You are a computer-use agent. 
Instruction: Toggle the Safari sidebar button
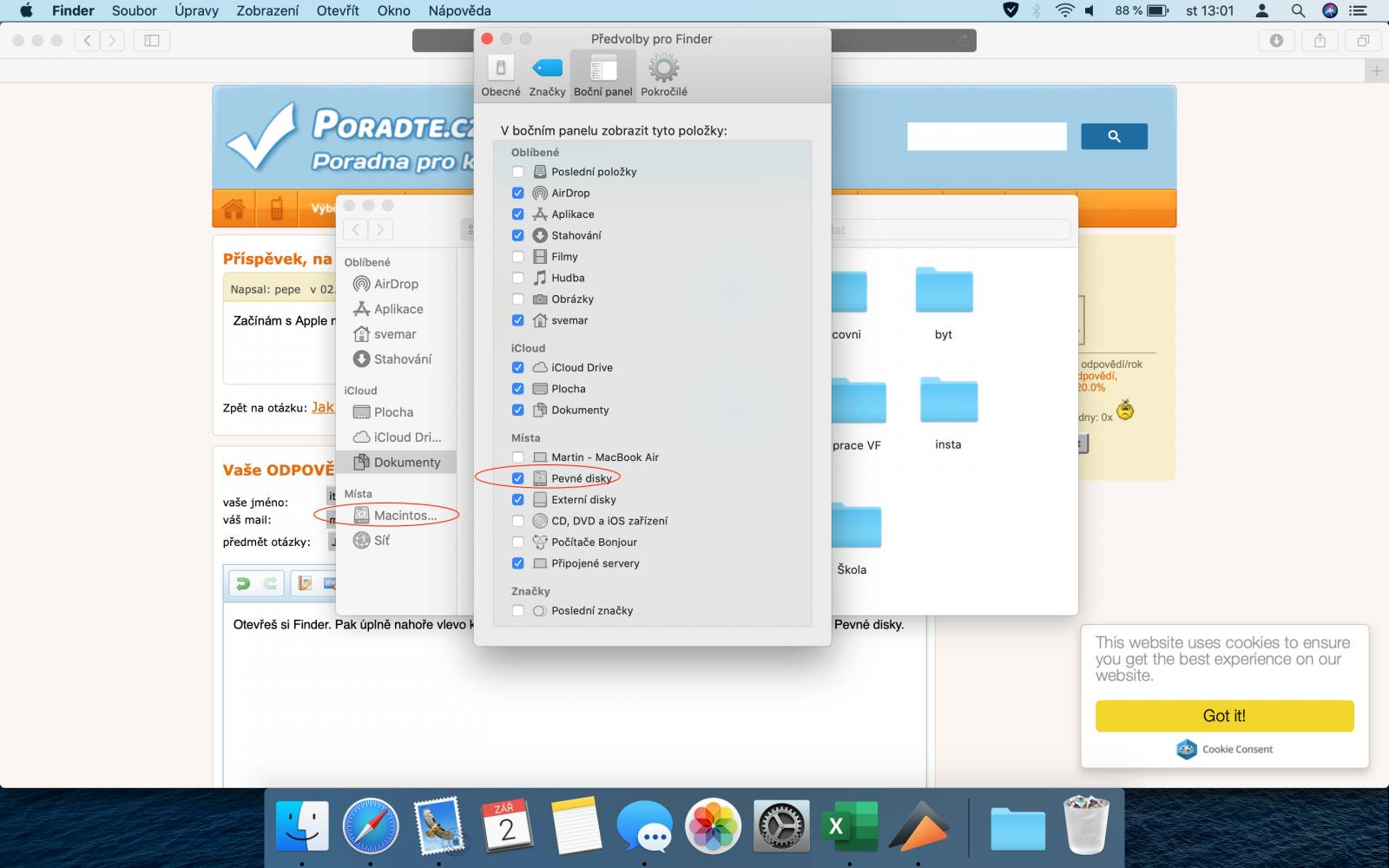pyautogui.click(x=152, y=40)
